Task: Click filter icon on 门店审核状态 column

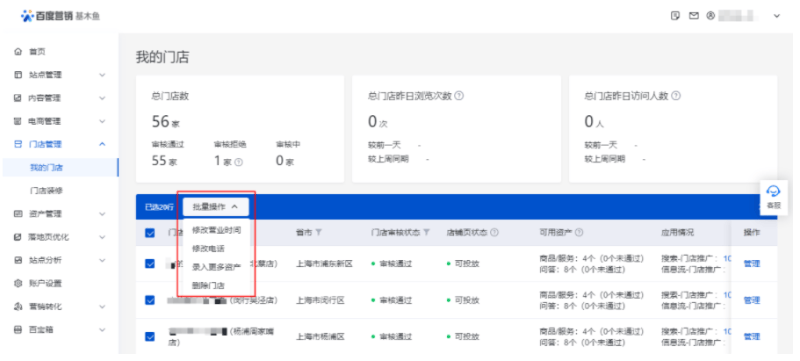Action: click(426, 232)
